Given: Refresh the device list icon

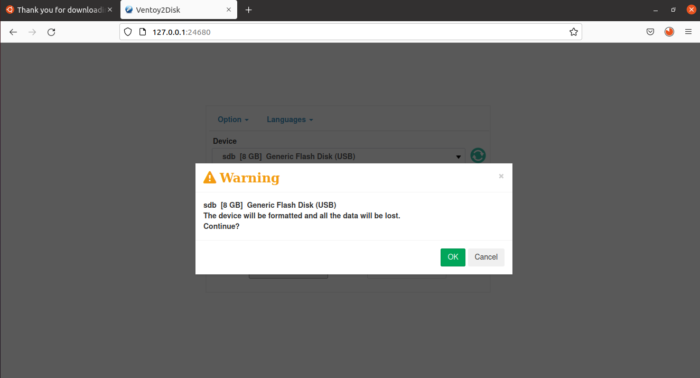Looking at the screenshot, I should 478,155.
